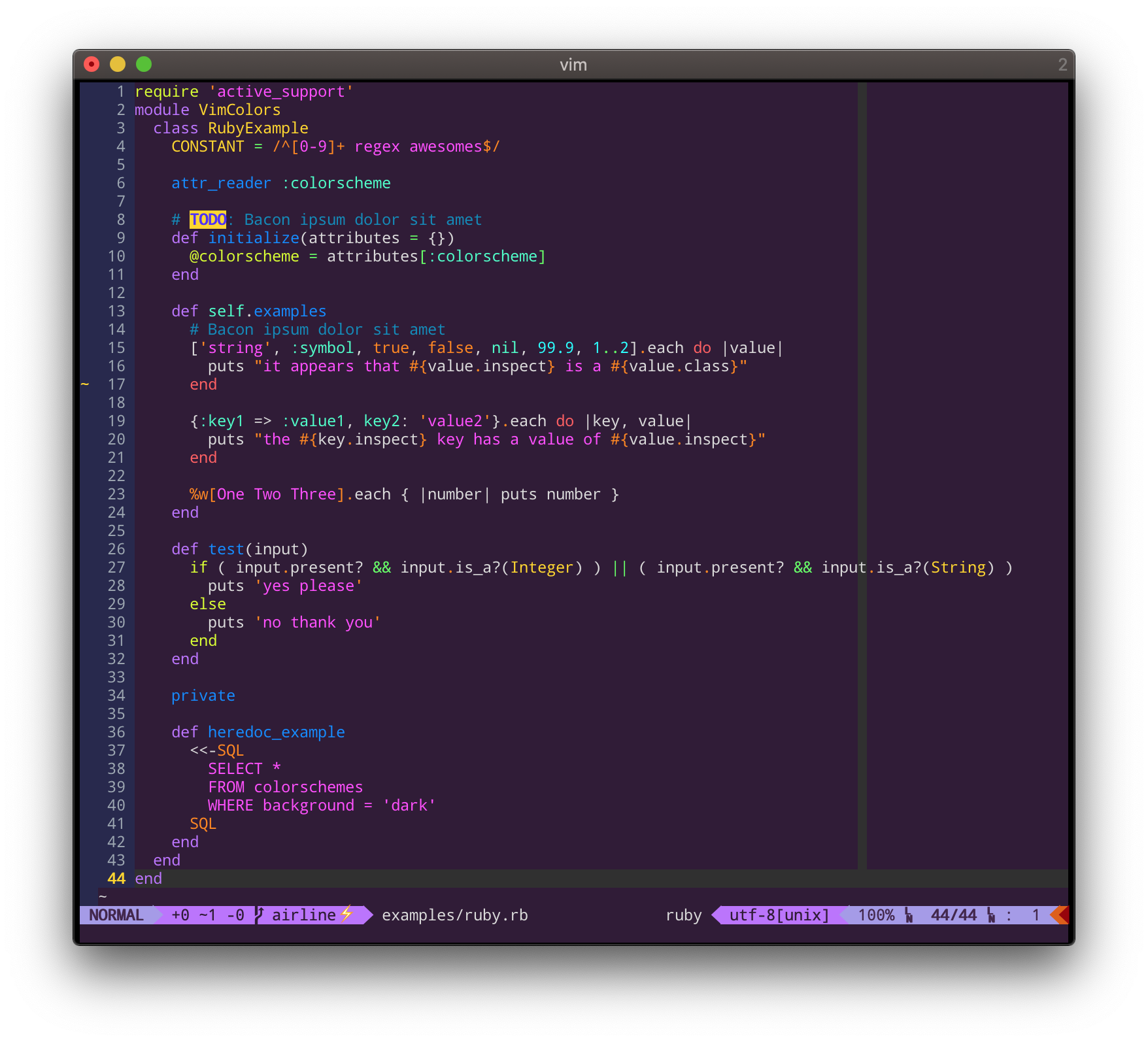Screen dimensions: 1148x1042
Task: Maximize vim window using green button
Action: pos(144,64)
